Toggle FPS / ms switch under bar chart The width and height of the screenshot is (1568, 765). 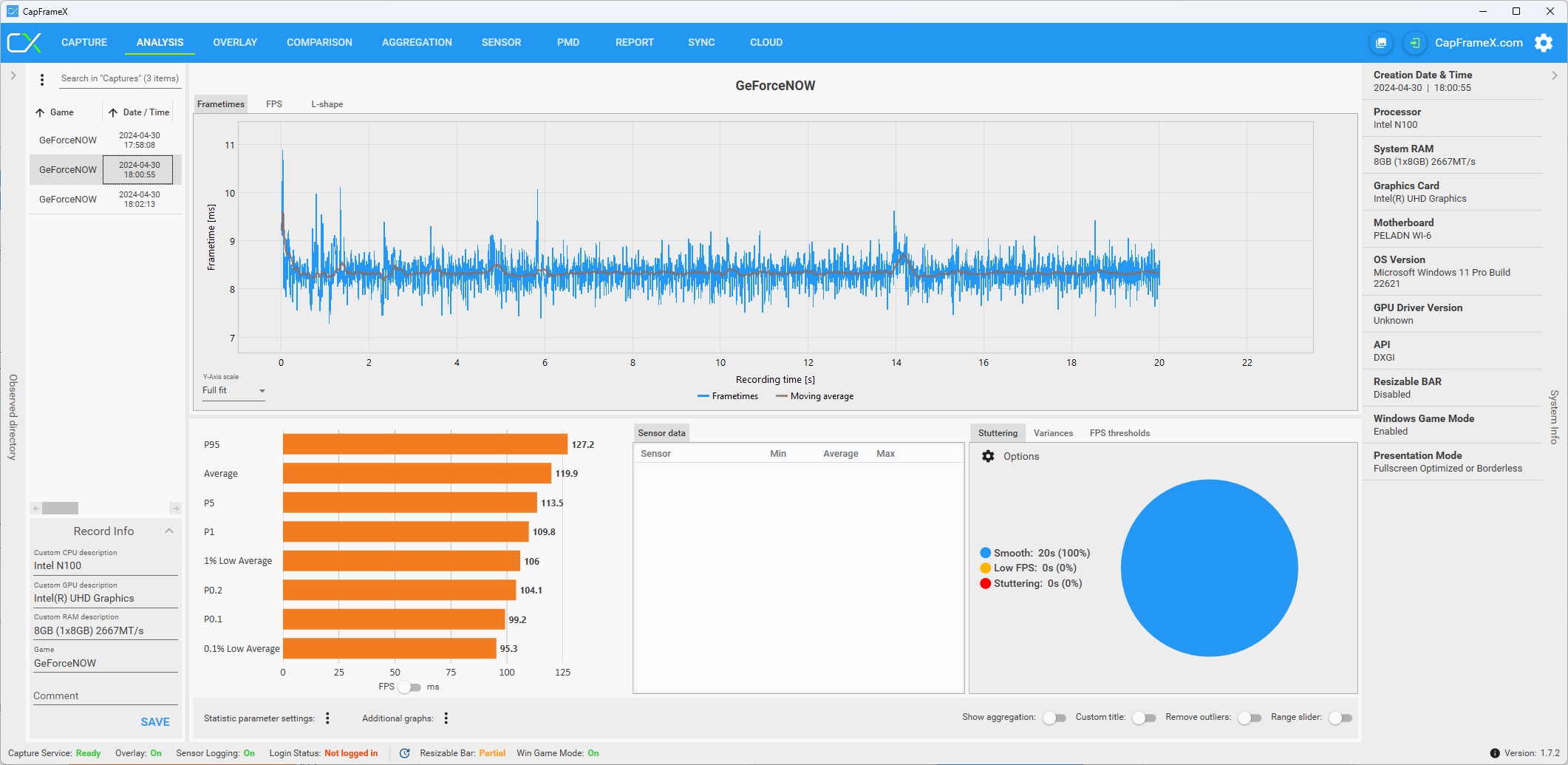(409, 687)
